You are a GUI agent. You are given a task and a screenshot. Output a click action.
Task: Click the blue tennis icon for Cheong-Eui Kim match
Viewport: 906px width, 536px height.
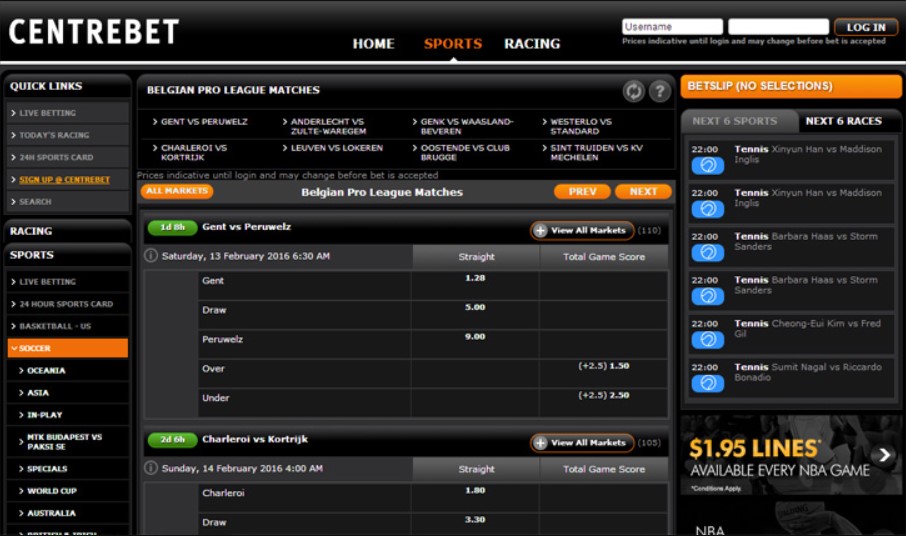707,340
